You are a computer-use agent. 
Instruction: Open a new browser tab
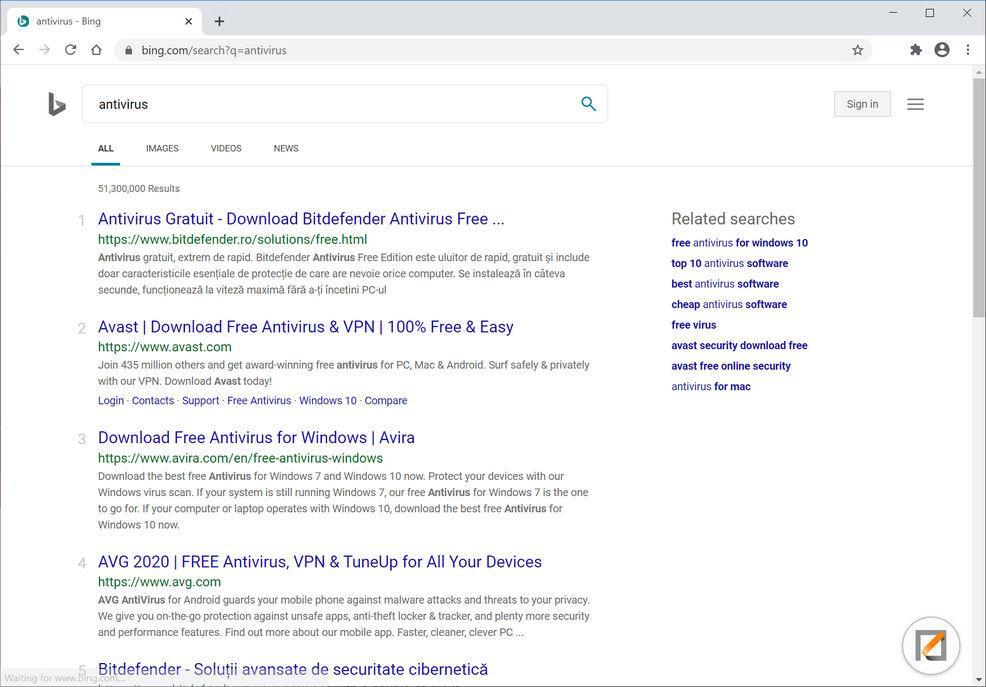tap(219, 21)
